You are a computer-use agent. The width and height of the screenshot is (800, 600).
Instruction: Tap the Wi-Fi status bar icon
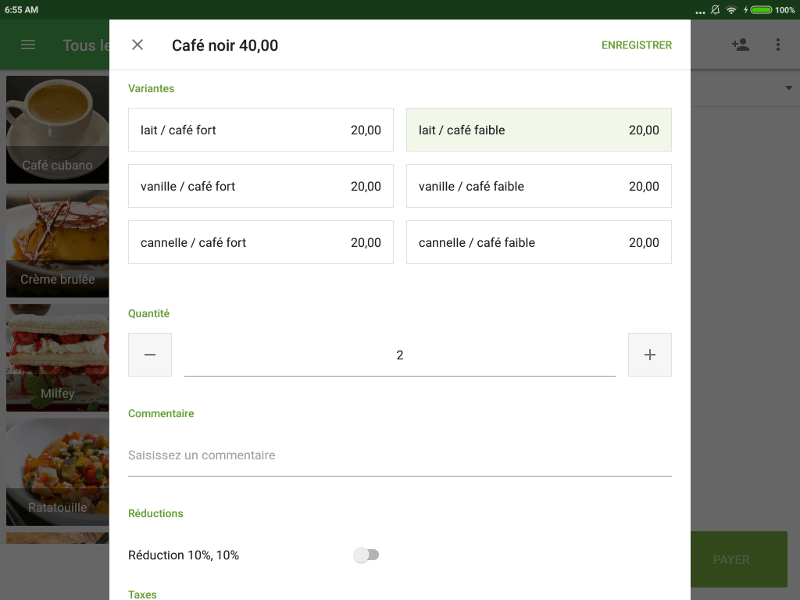click(731, 9)
